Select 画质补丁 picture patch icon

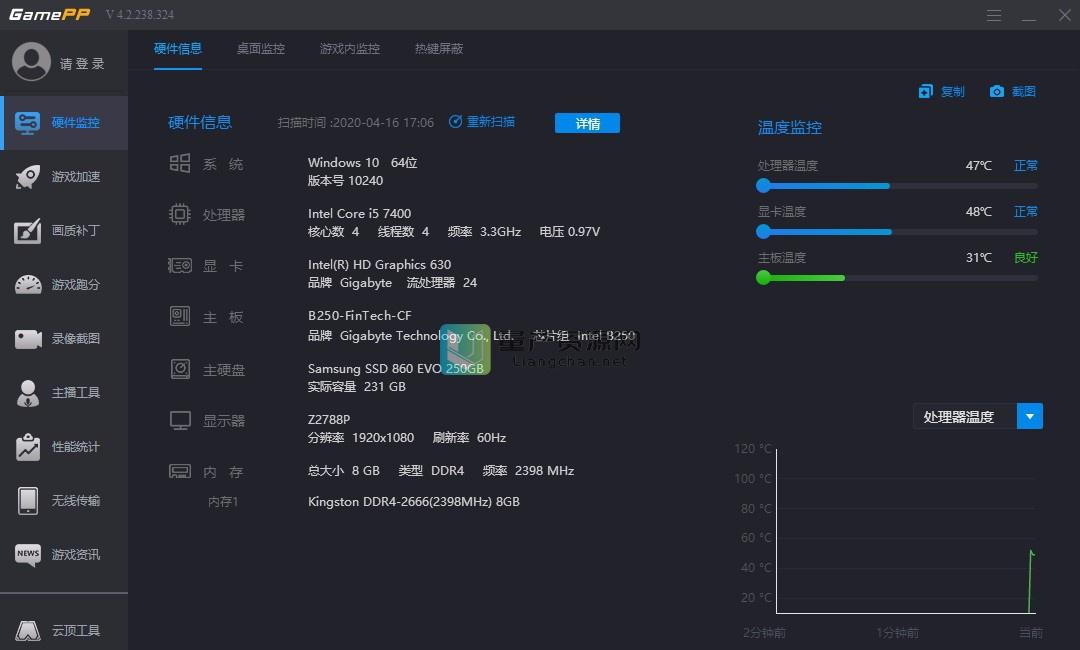[28, 231]
